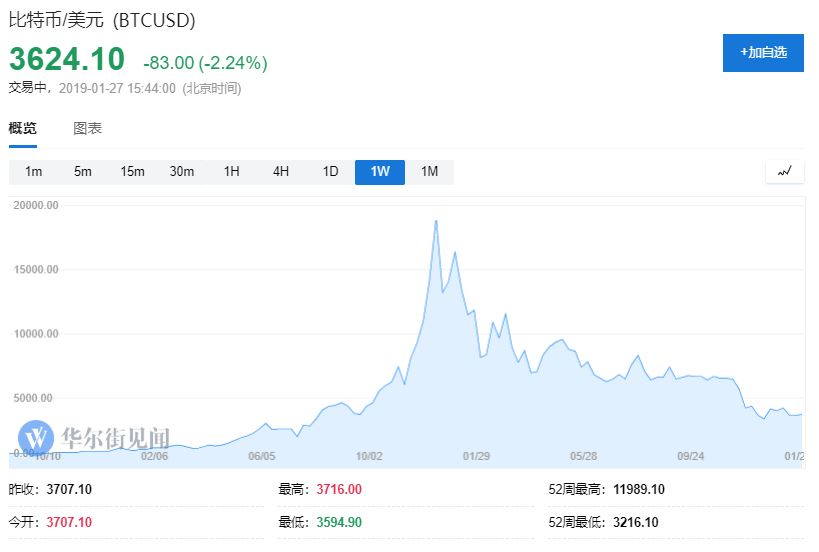The image size is (819, 552).
Task: Select the 1m timeframe
Action: click(x=33, y=171)
